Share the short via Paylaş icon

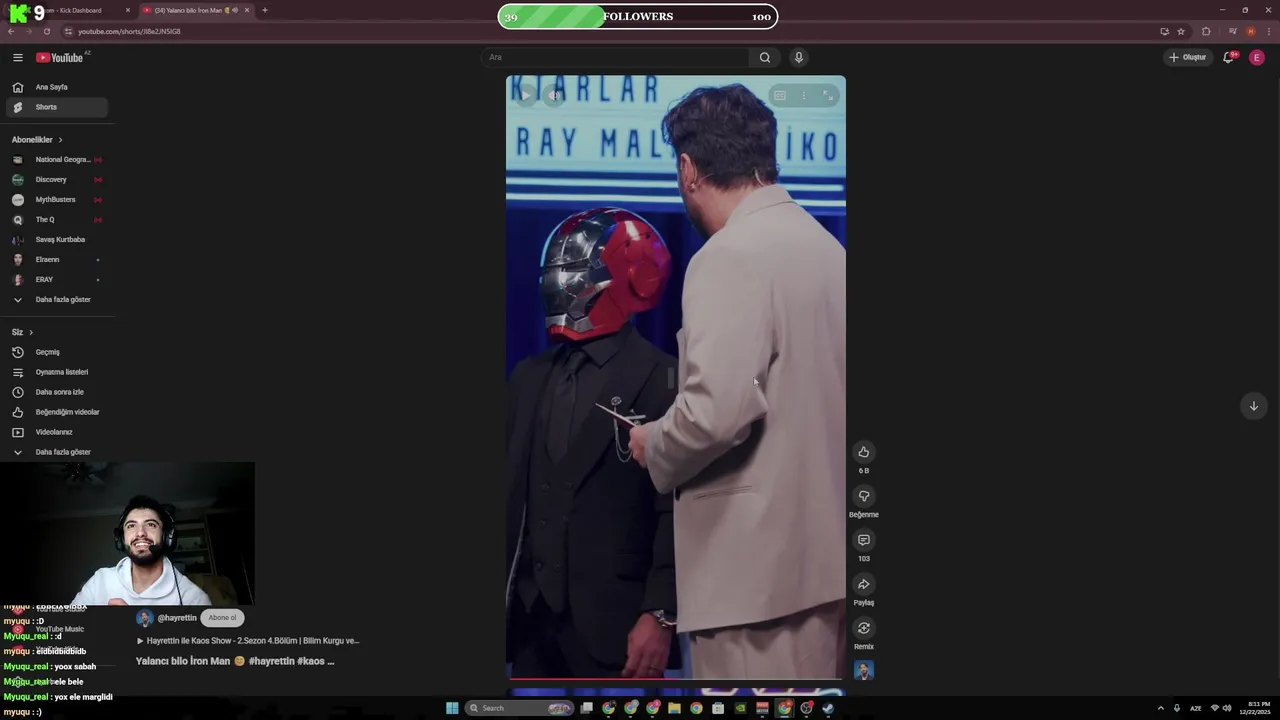[864, 584]
